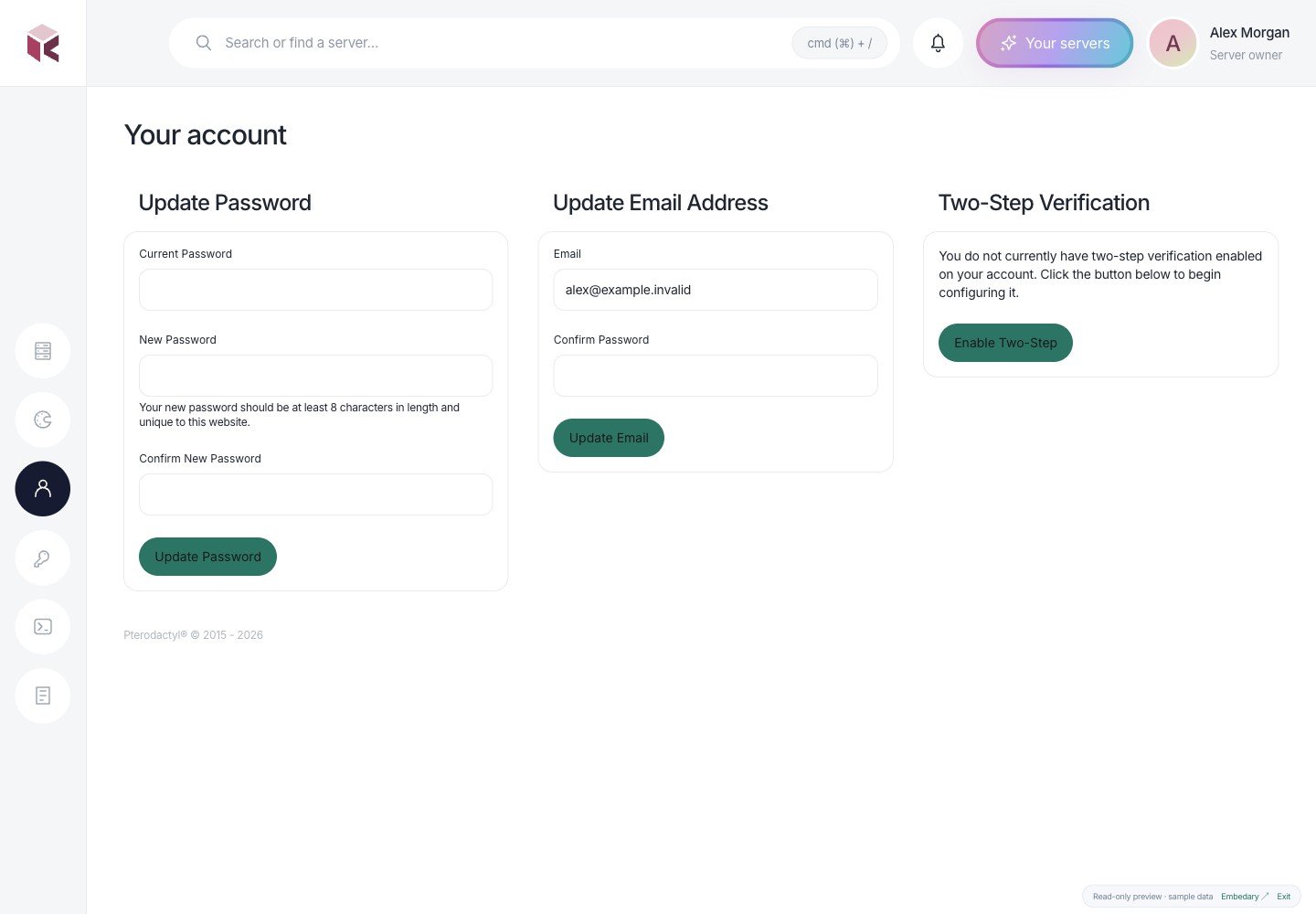
Task: Open the servers list sidebar icon
Action: point(43,351)
